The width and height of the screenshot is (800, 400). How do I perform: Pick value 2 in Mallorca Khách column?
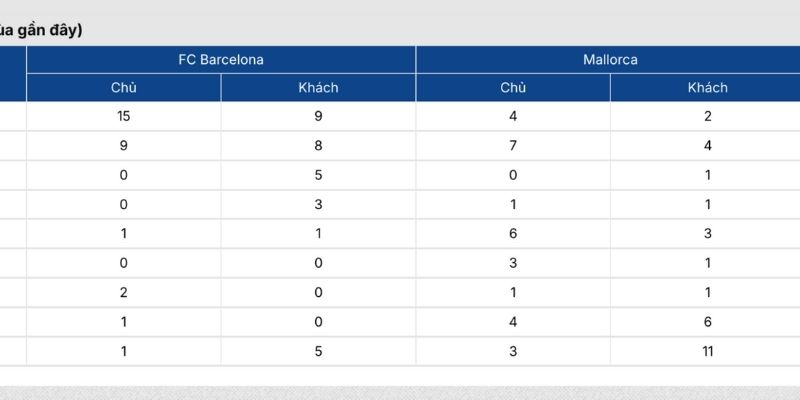point(707,116)
